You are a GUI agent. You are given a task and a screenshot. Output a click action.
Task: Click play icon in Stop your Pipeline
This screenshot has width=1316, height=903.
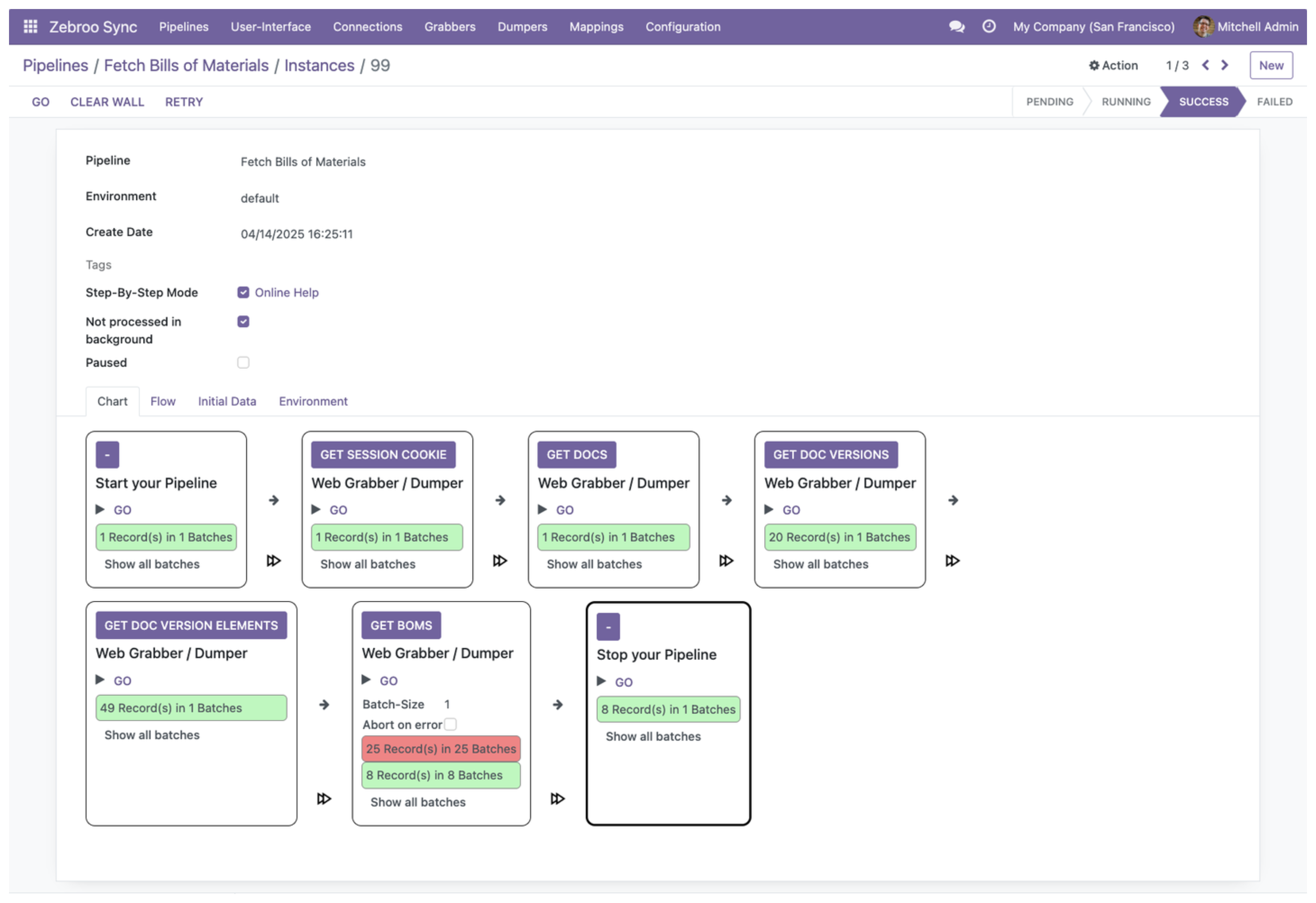pos(602,681)
